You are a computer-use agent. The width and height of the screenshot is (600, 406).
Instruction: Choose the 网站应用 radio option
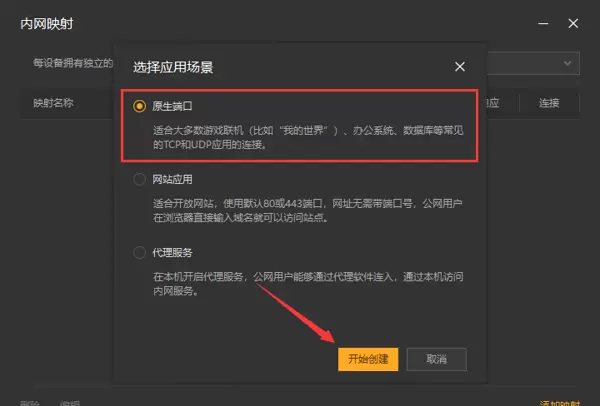point(139,179)
